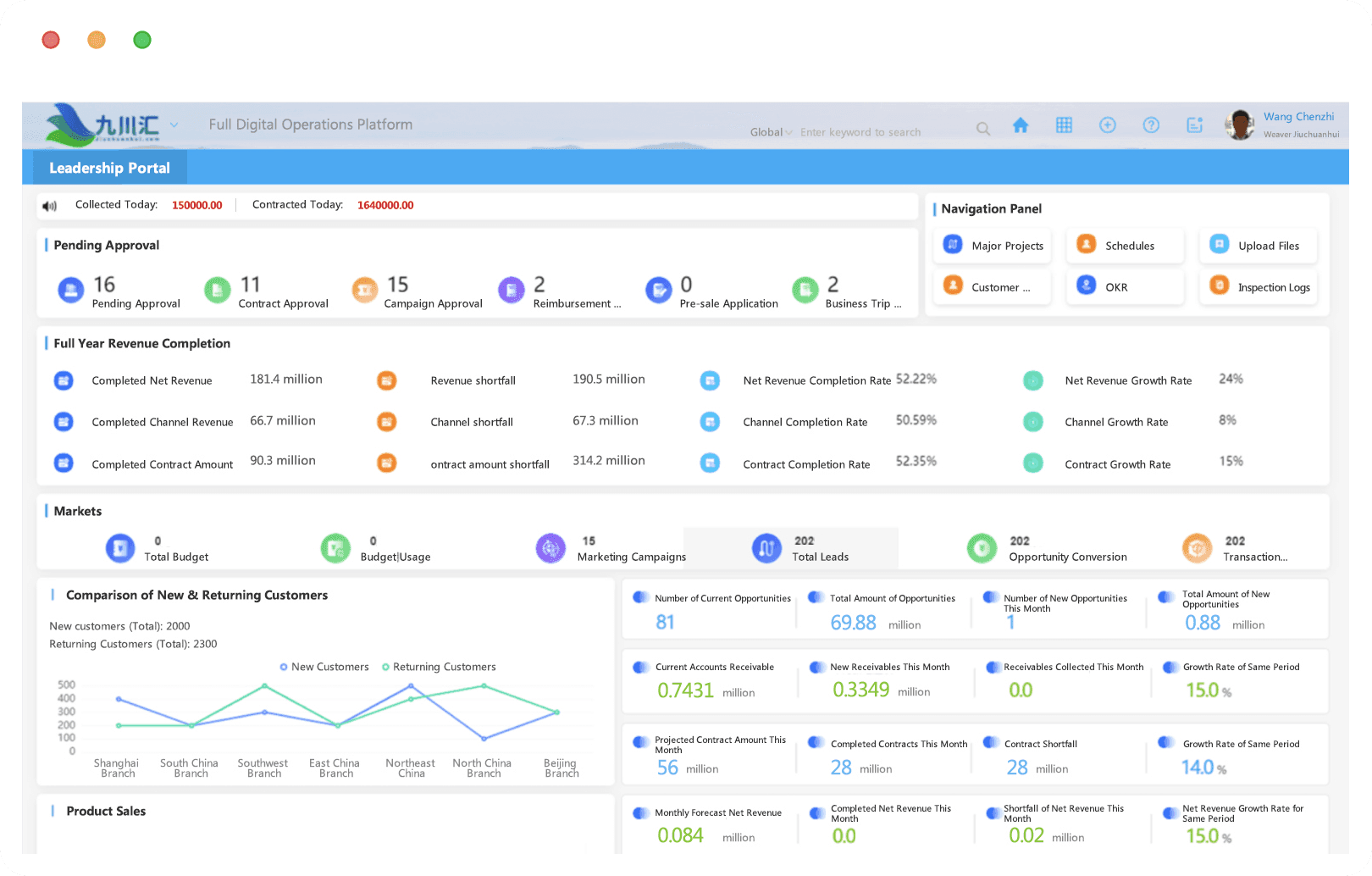
Task: Click the plus circle add icon
Action: tap(1107, 125)
